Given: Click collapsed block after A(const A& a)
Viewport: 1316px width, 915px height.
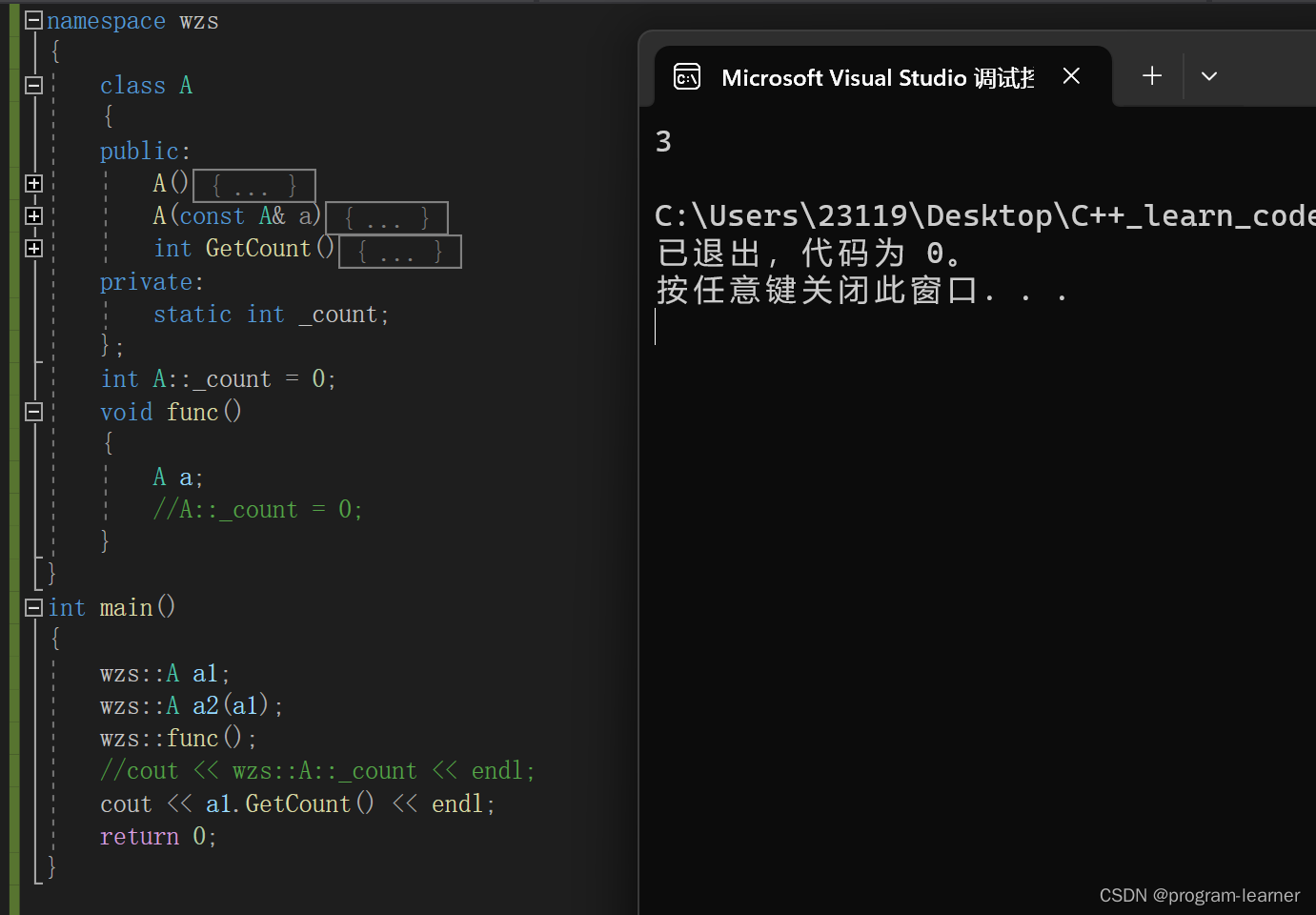Looking at the screenshot, I should (x=387, y=218).
